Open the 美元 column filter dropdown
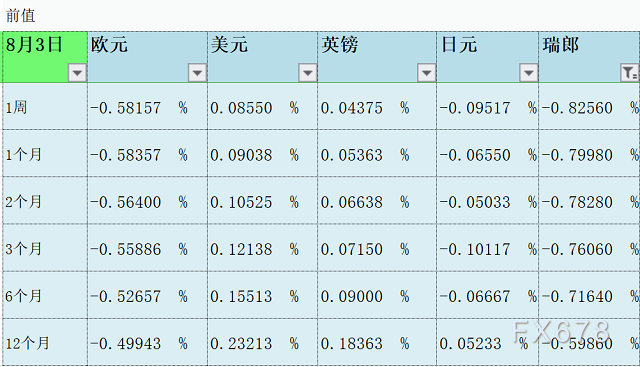The width and height of the screenshot is (640, 367). point(307,73)
